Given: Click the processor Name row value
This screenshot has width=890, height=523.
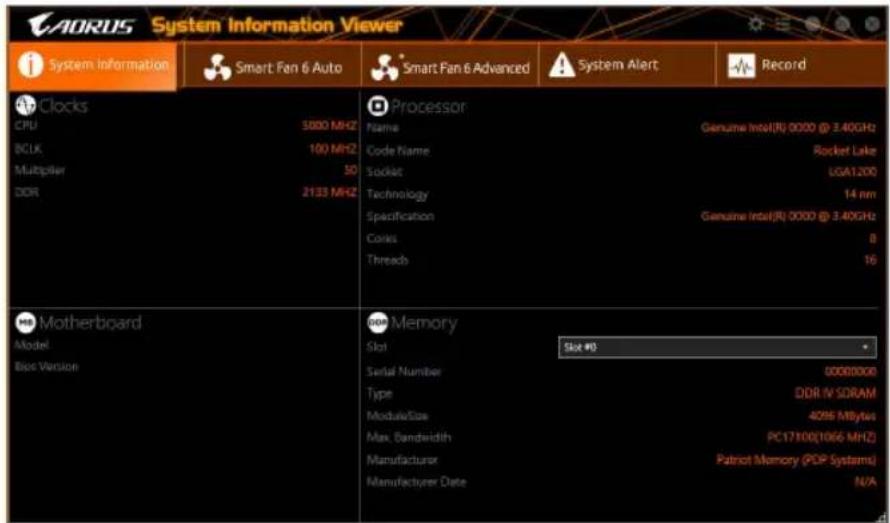Looking at the screenshot, I should (788, 127).
